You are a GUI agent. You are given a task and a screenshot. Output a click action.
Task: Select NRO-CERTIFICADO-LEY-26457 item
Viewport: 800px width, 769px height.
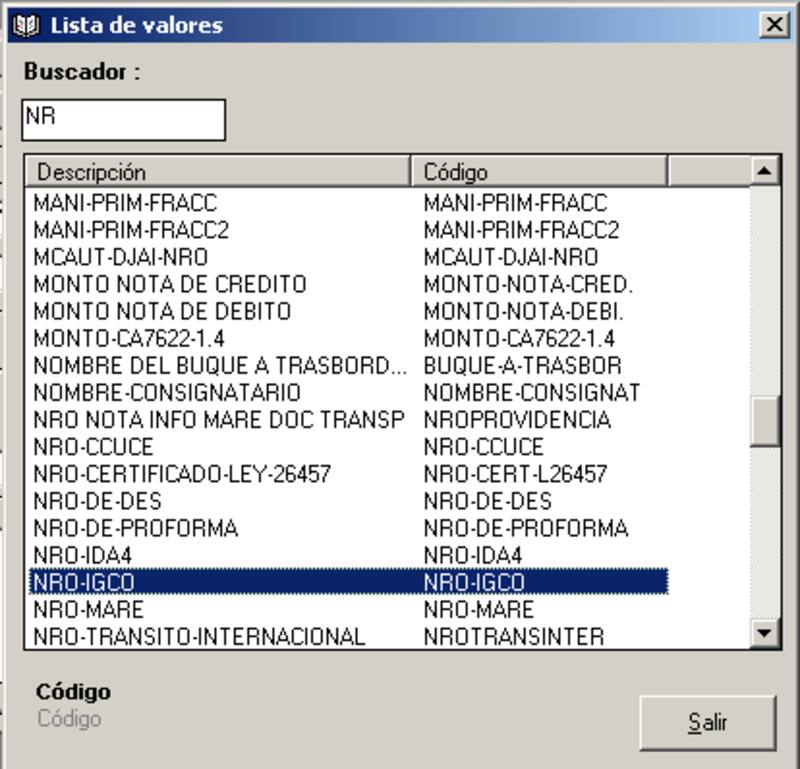182,474
